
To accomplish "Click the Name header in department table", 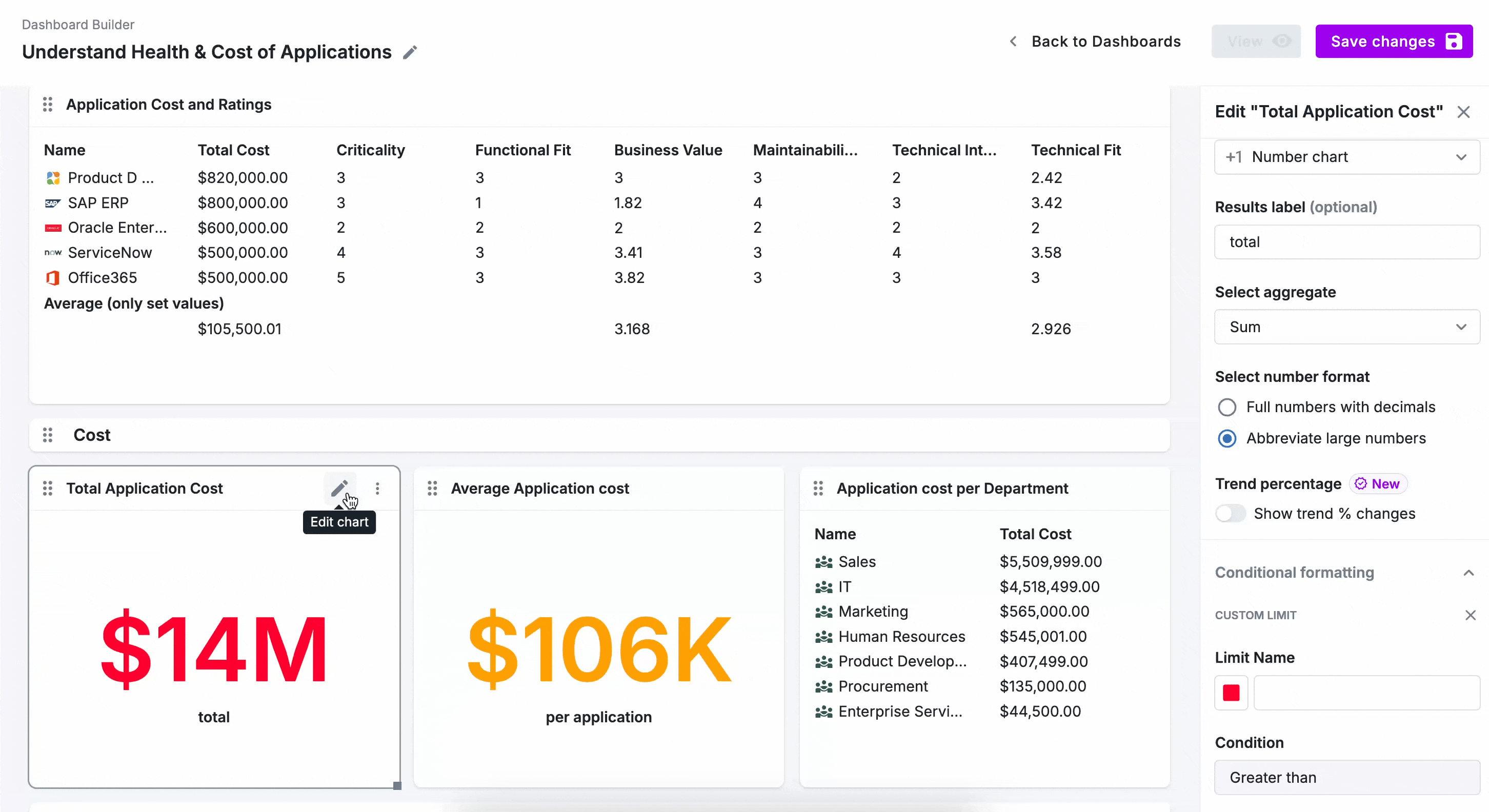I will click(x=835, y=534).
